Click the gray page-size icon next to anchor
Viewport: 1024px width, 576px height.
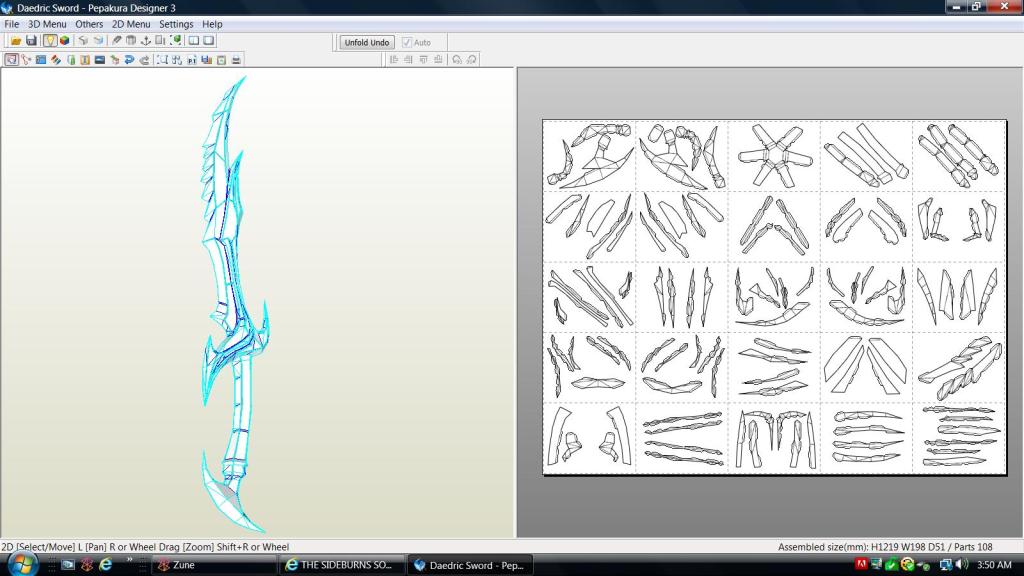point(160,40)
